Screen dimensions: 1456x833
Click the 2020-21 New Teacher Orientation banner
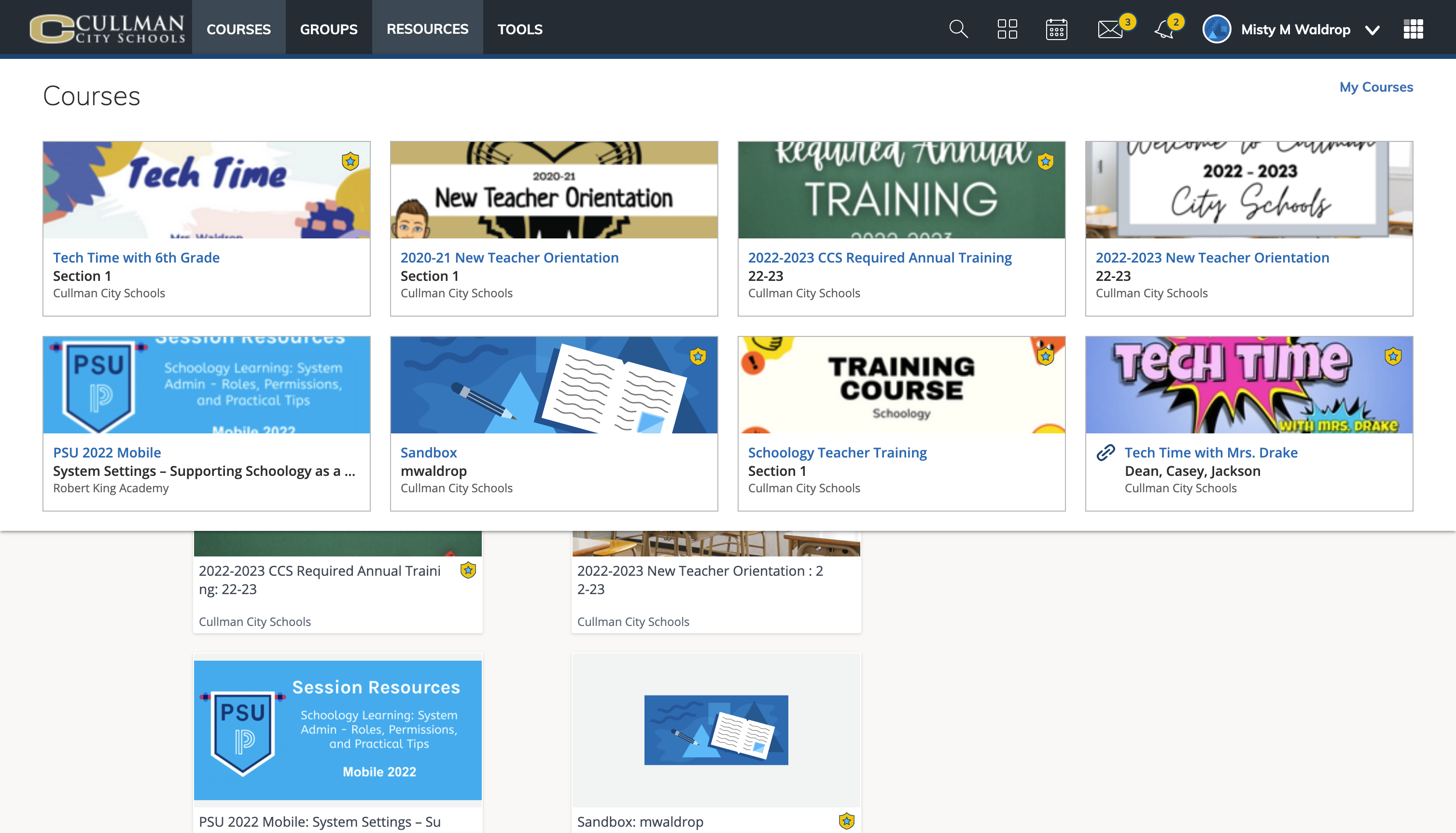[x=554, y=190]
